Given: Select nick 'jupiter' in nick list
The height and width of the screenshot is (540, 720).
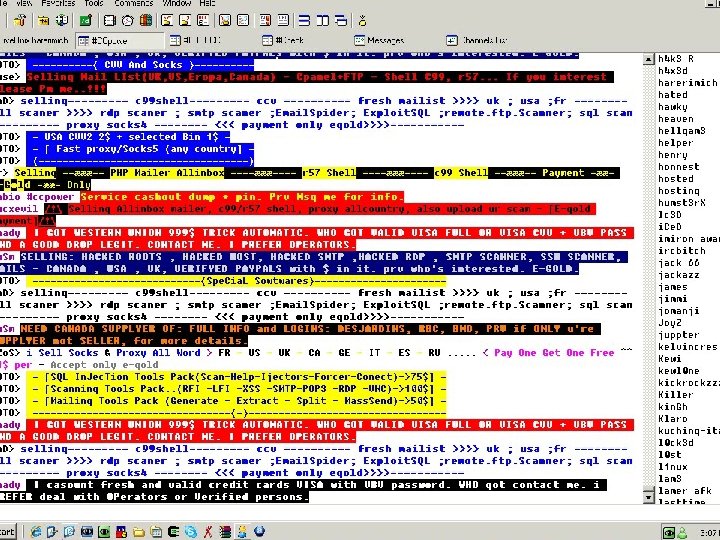Looking at the screenshot, I should pyautogui.click(x=679, y=335).
